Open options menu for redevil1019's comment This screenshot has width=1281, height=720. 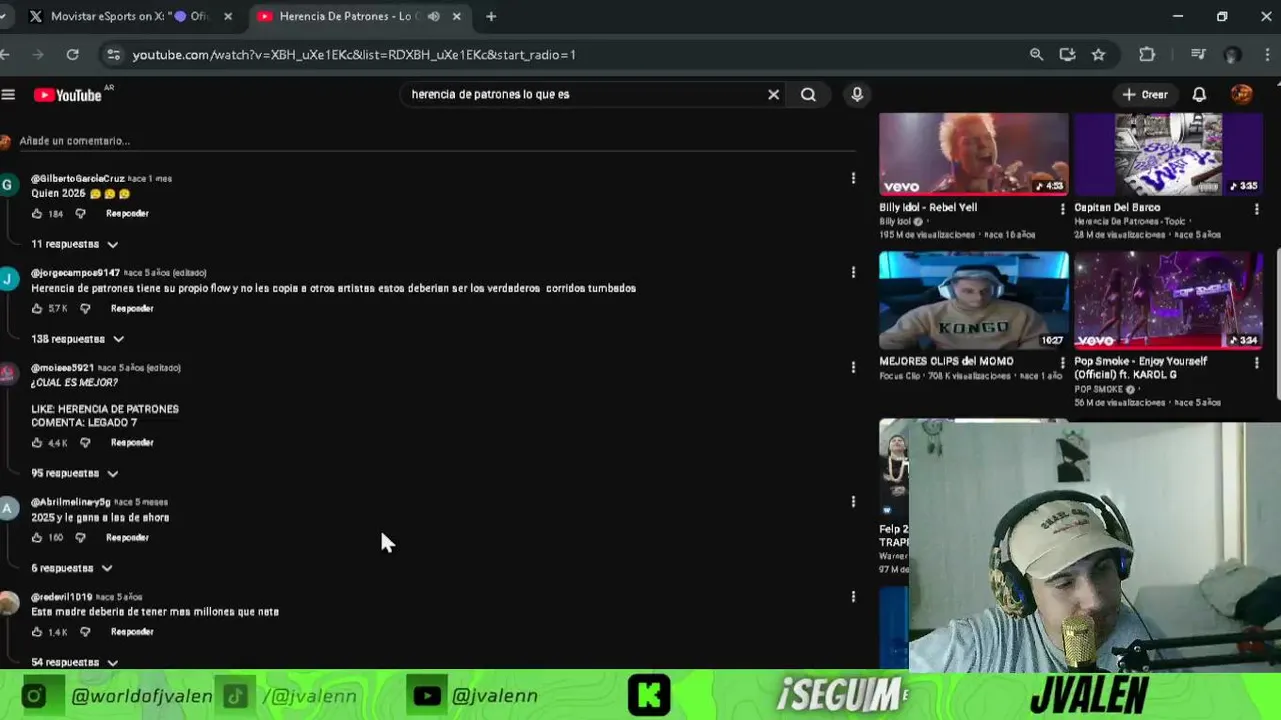point(853,597)
